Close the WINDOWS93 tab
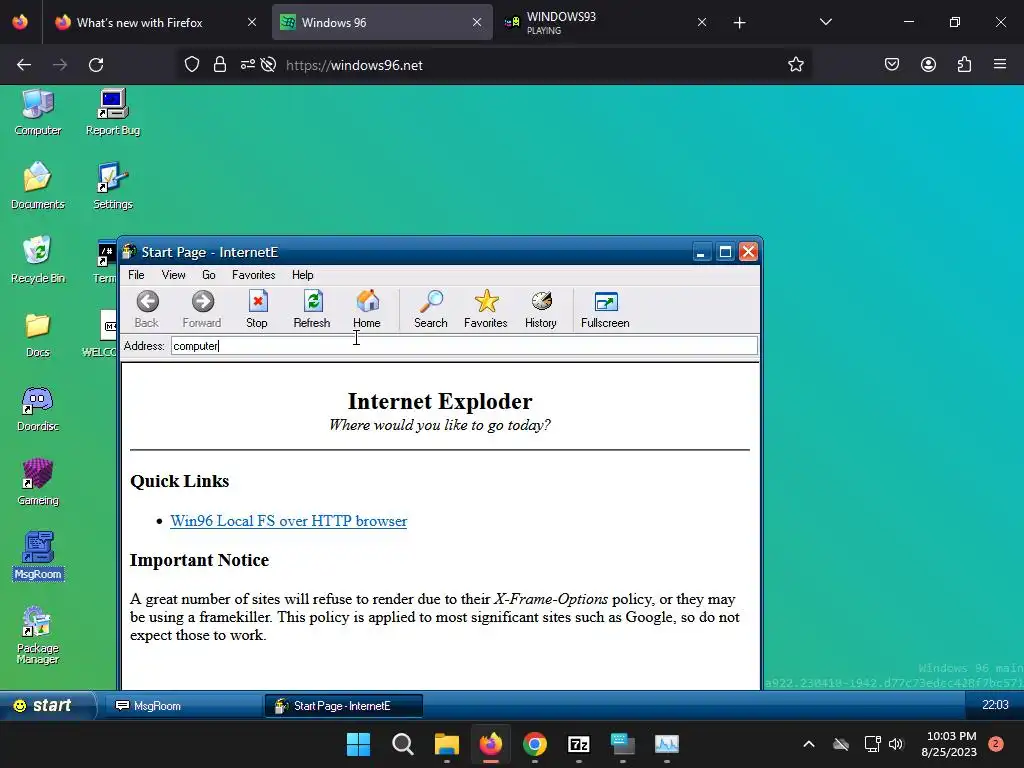The width and height of the screenshot is (1024, 768). point(702,22)
